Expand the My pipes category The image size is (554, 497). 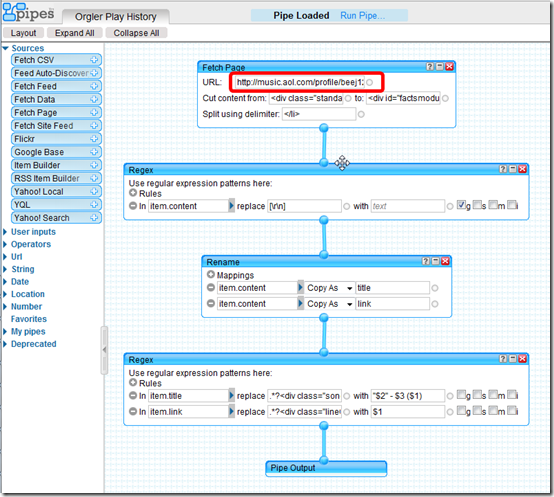pyautogui.click(x=5, y=331)
